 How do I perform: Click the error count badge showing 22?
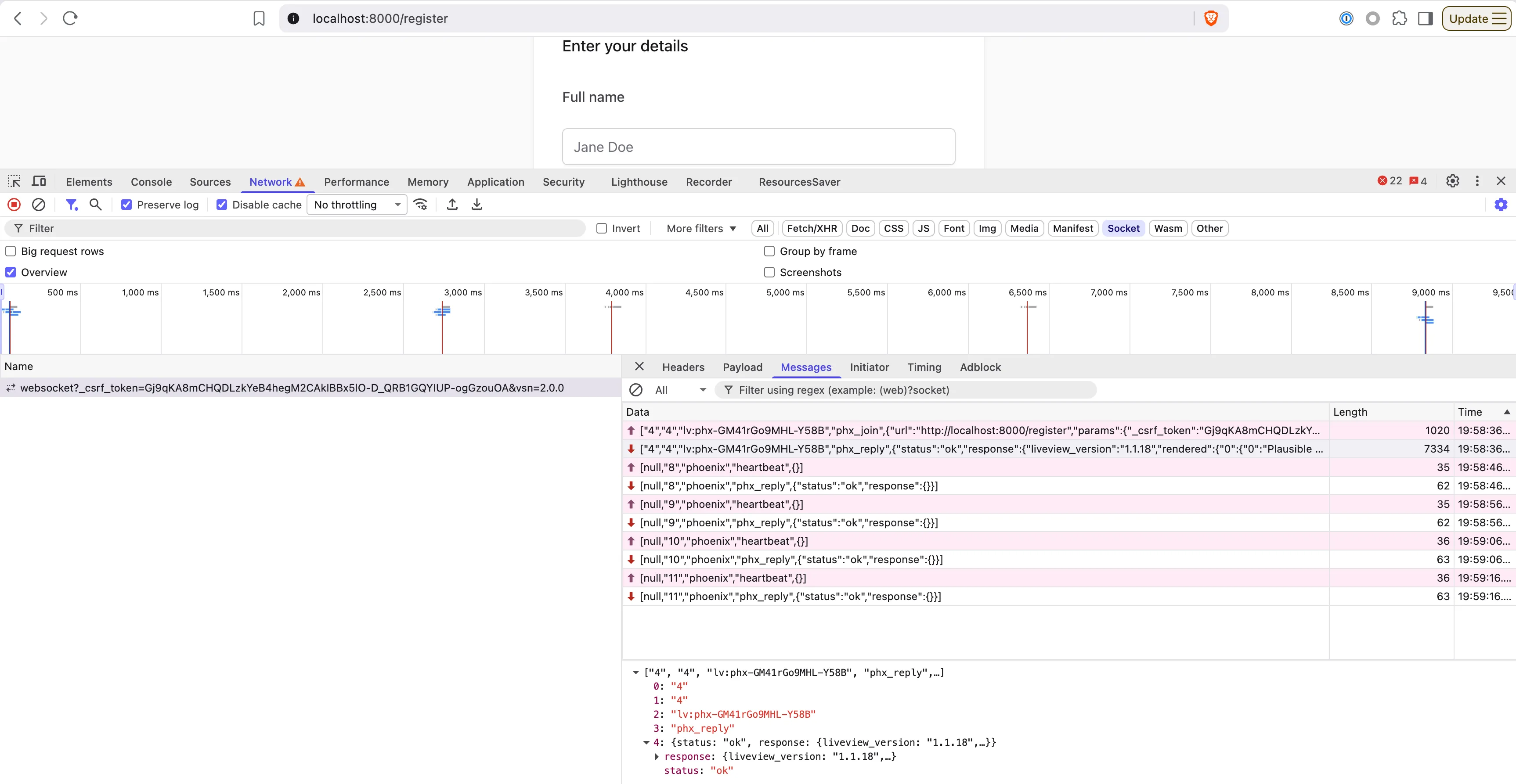coord(1390,181)
